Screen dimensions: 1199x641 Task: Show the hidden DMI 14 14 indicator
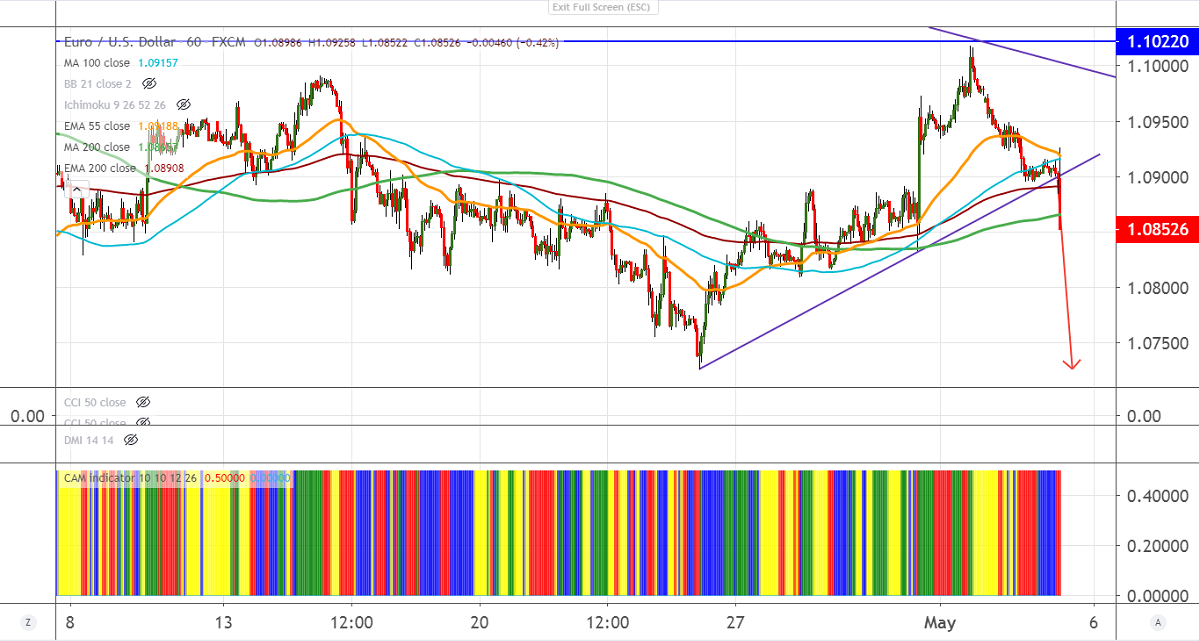click(131, 440)
